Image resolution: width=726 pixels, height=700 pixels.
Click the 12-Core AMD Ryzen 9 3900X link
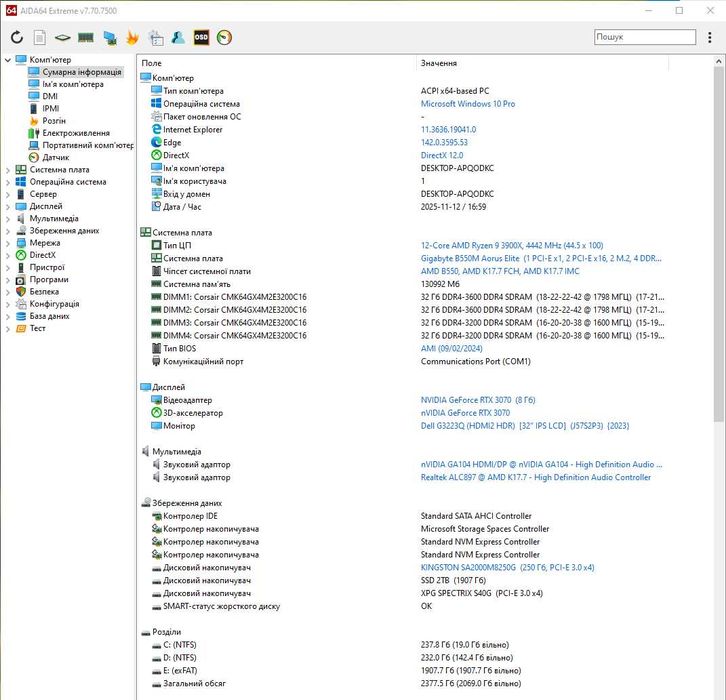click(x=512, y=245)
